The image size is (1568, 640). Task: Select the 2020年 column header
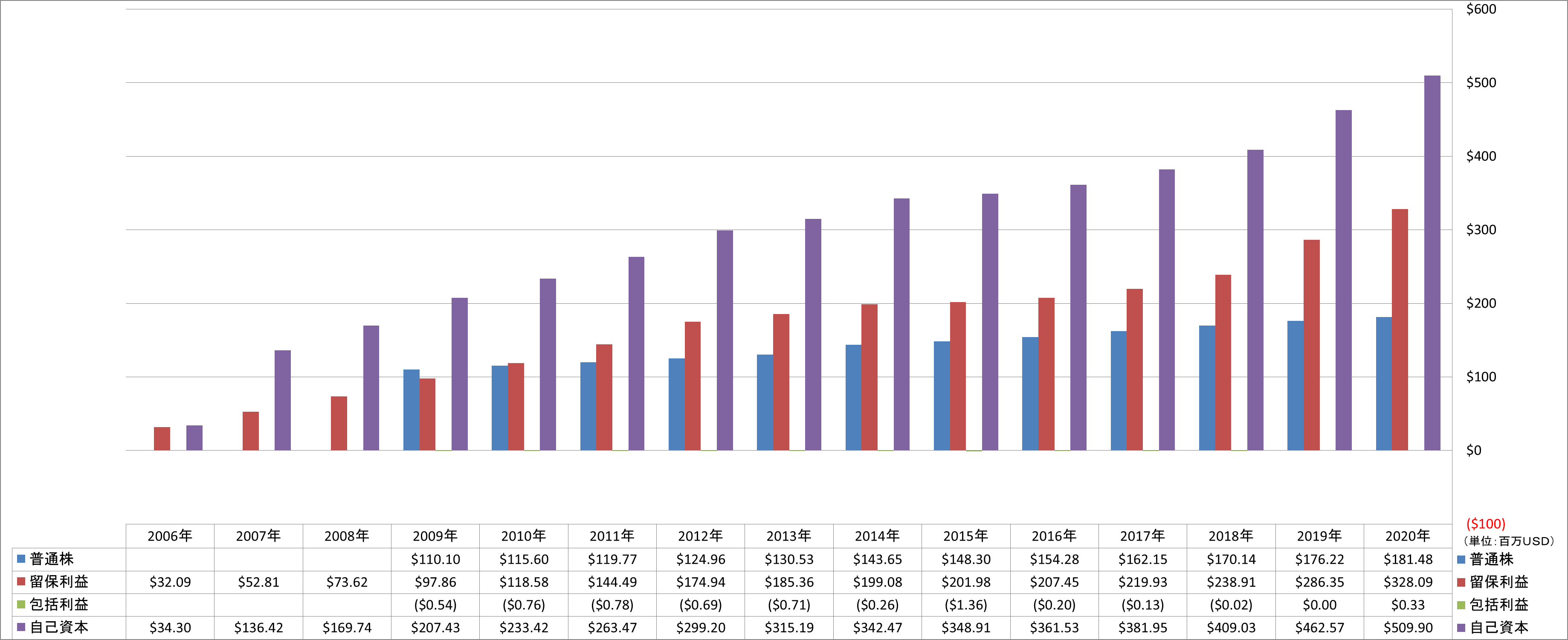tap(1408, 536)
